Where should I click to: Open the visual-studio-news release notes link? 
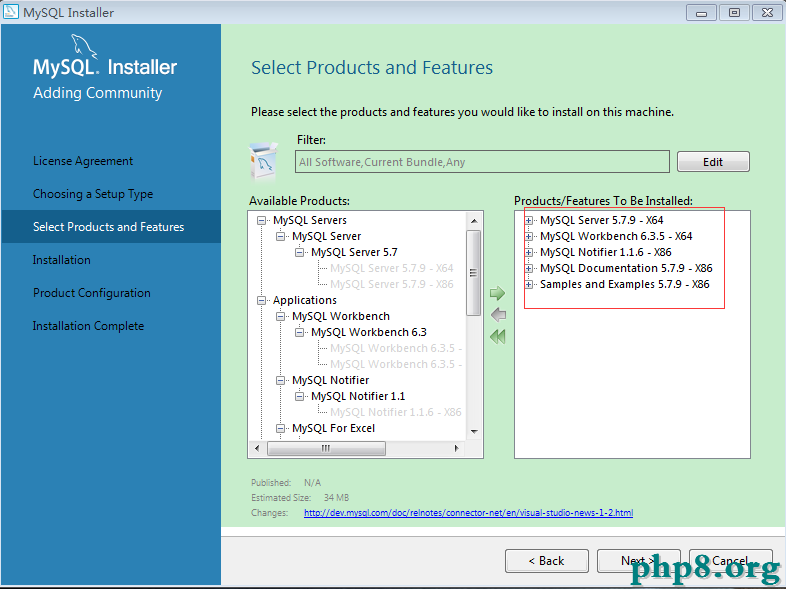(x=468, y=513)
